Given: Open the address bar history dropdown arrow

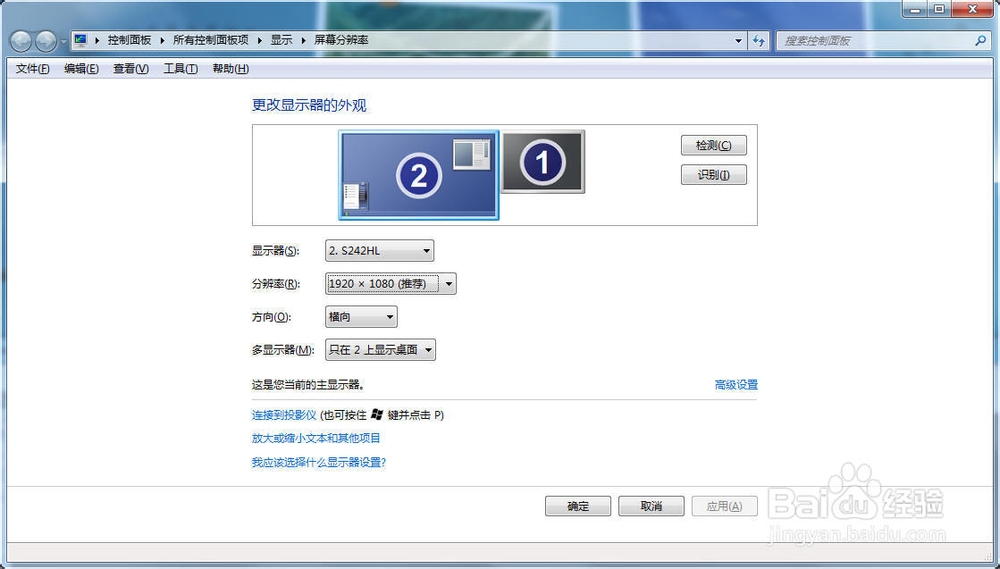Looking at the screenshot, I should 739,41.
